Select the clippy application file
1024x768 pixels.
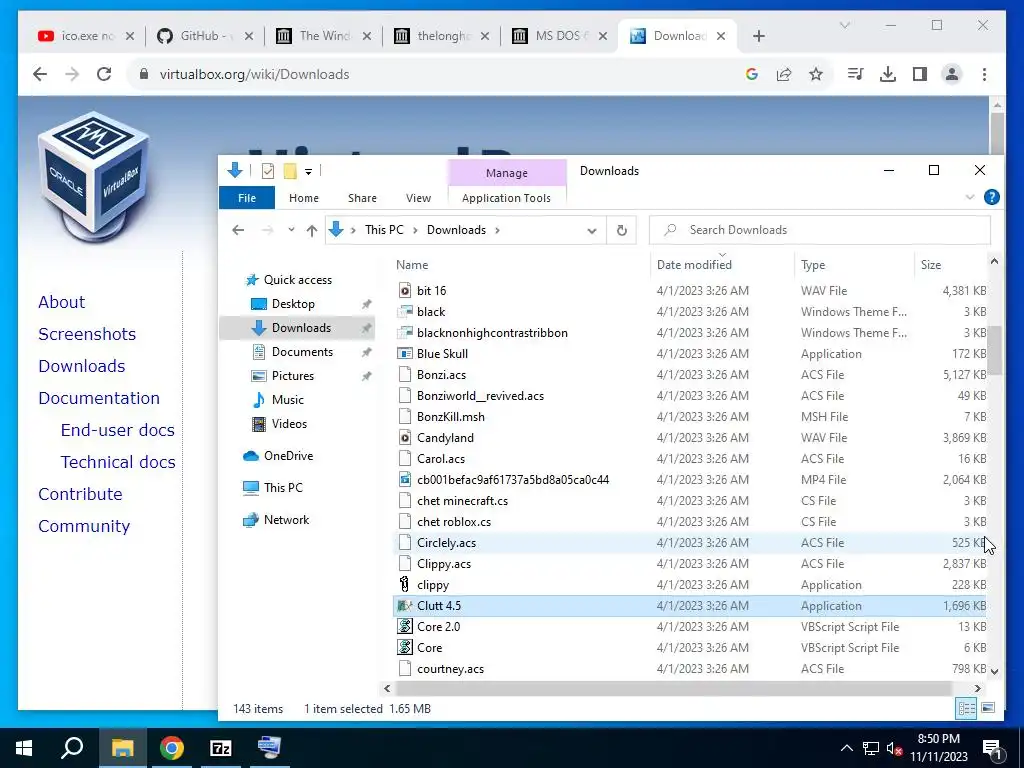433,585
